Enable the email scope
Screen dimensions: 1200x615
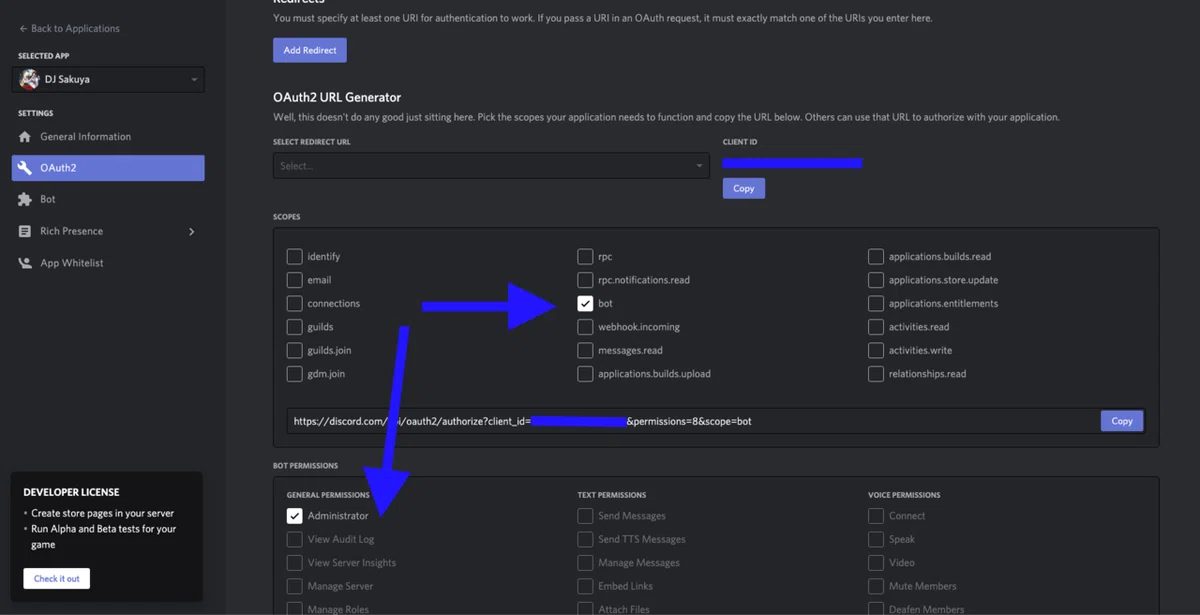point(294,280)
